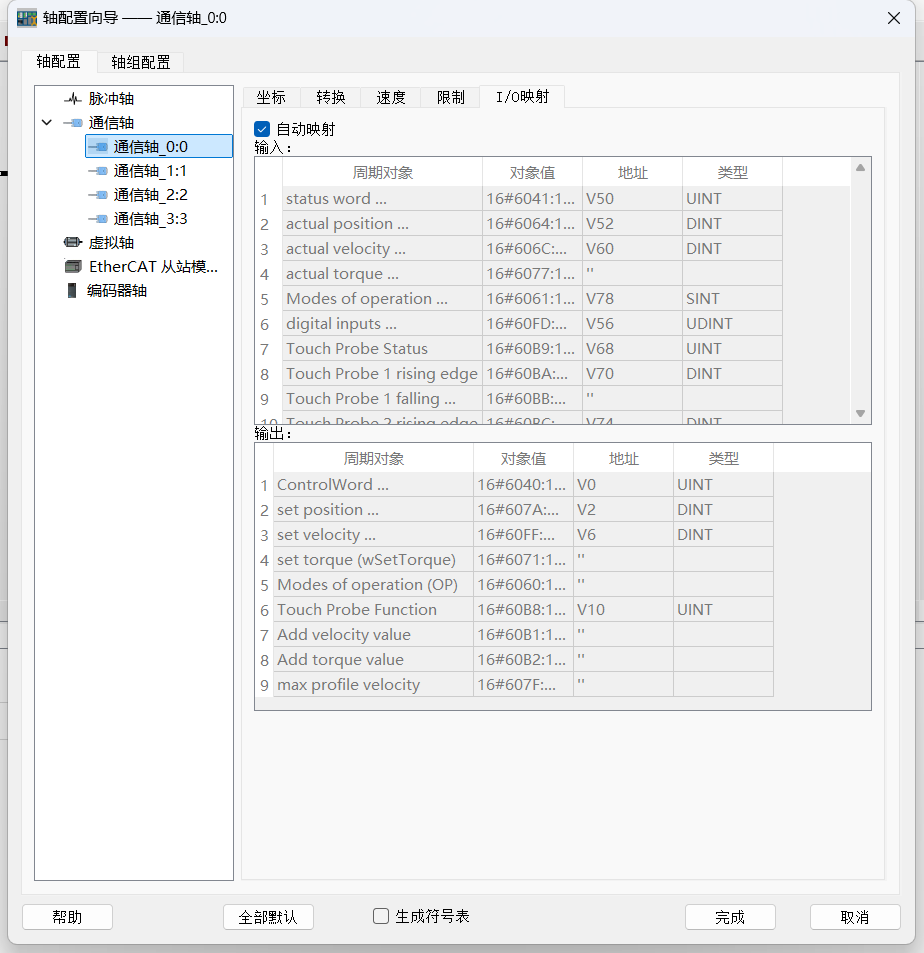924x953 pixels.
Task: Click the V10 address cell
Action: tap(623, 609)
